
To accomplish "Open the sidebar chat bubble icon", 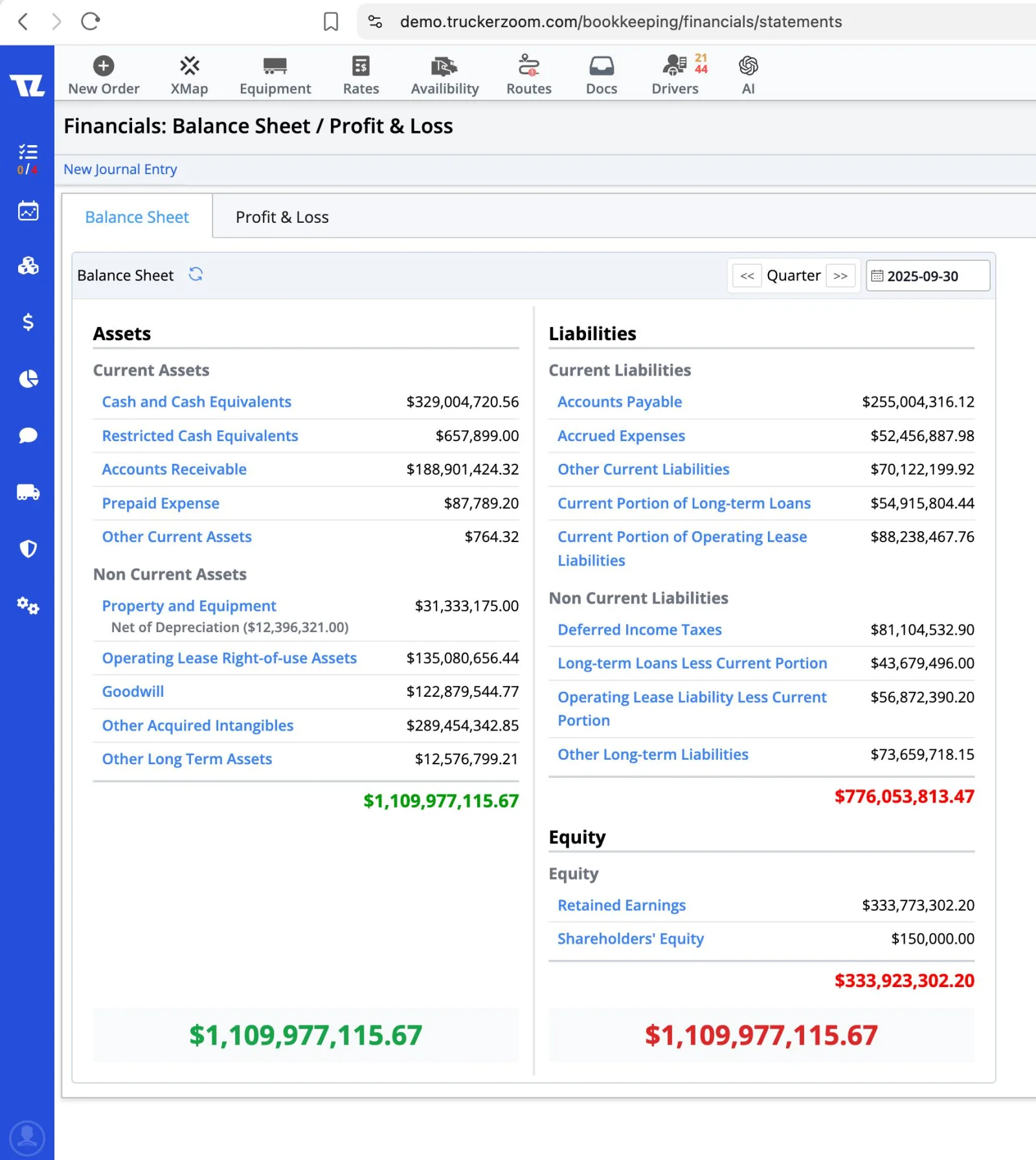I will point(28,435).
